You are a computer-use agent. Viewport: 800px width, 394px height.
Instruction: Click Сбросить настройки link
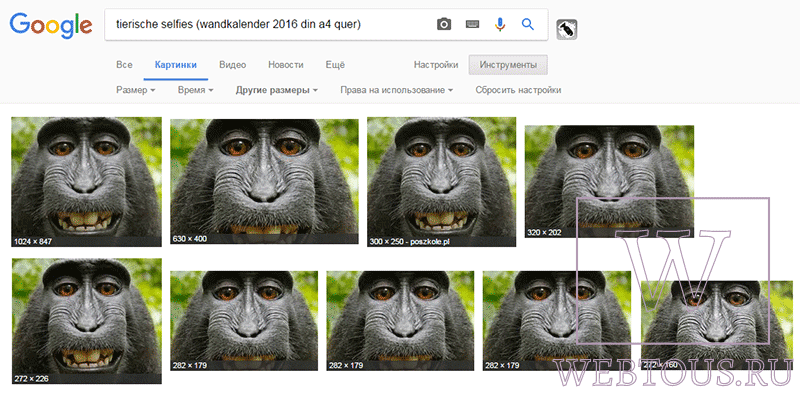pos(518,90)
